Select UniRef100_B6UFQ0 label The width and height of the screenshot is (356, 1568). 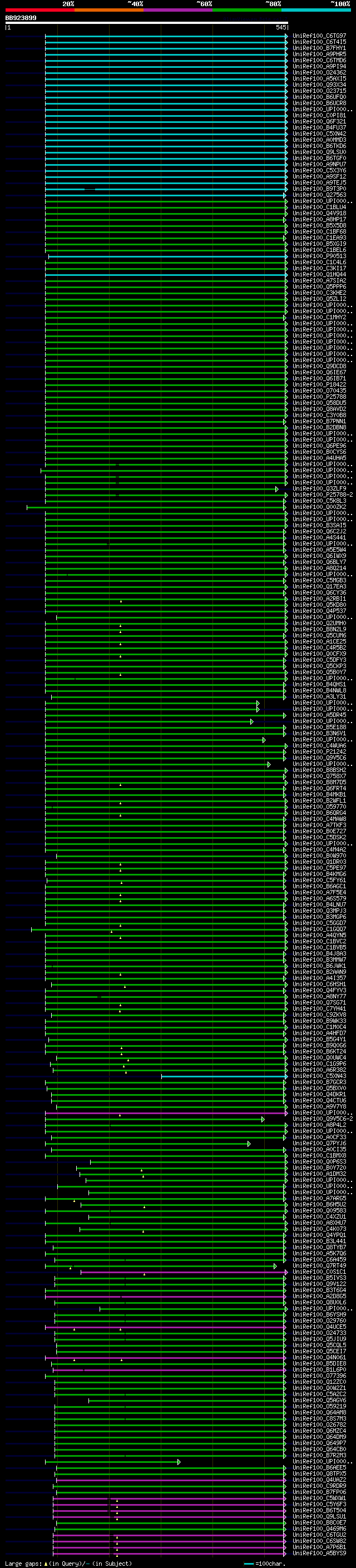319,97
